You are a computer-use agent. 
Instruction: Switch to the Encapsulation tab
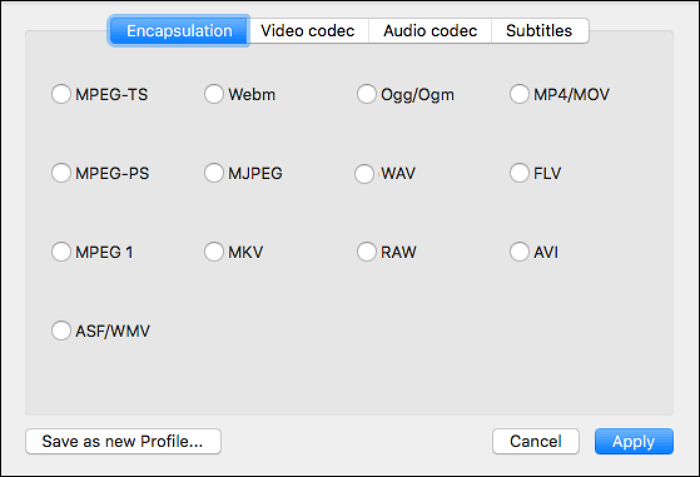[179, 31]
